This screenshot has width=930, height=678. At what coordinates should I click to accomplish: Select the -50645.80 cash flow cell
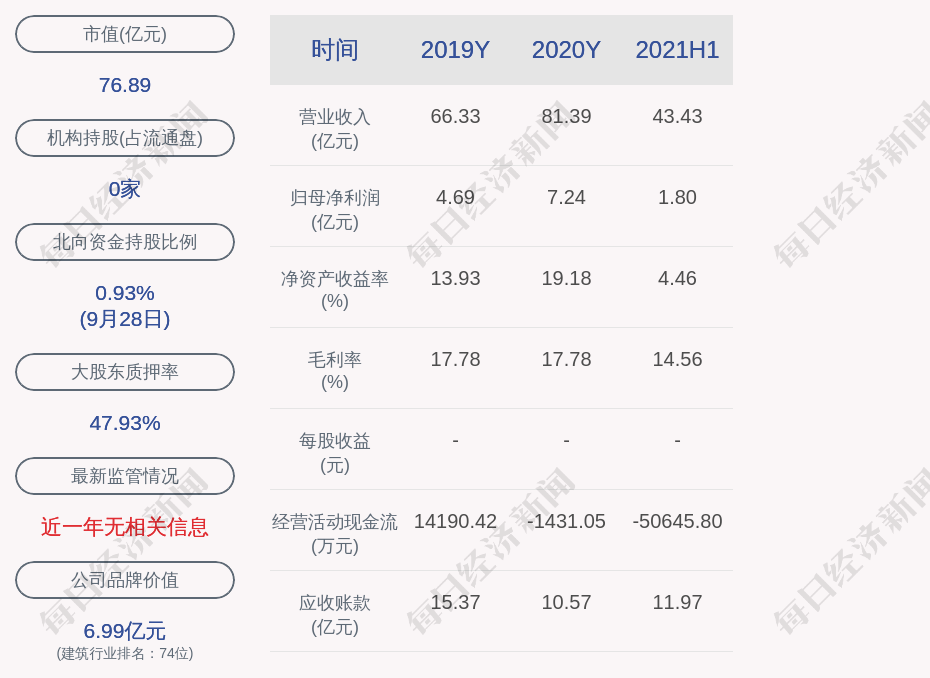[x=677, y=521]
